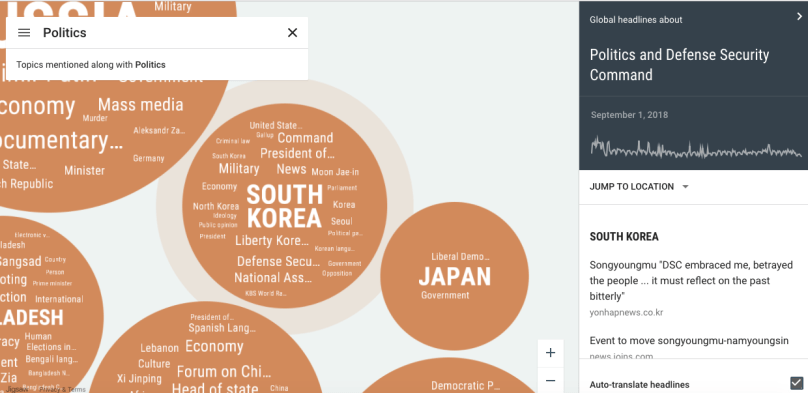Viewport: 808px width, 393px height.
Task: Click the headline timeline graph
Action: (696, 147)
